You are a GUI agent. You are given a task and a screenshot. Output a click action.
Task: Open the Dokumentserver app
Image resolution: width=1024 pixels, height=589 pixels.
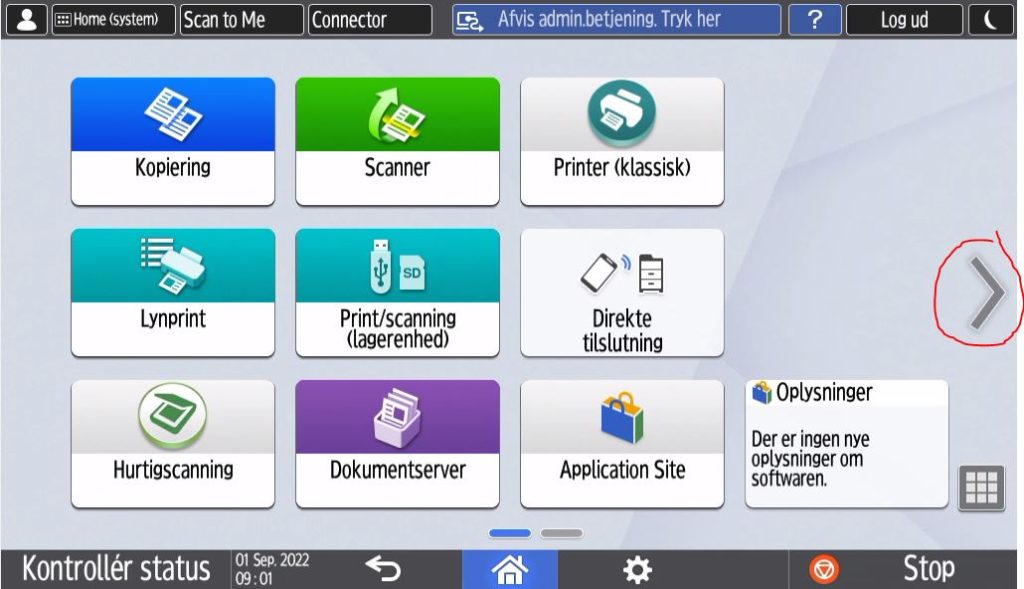tap(397, 443)
